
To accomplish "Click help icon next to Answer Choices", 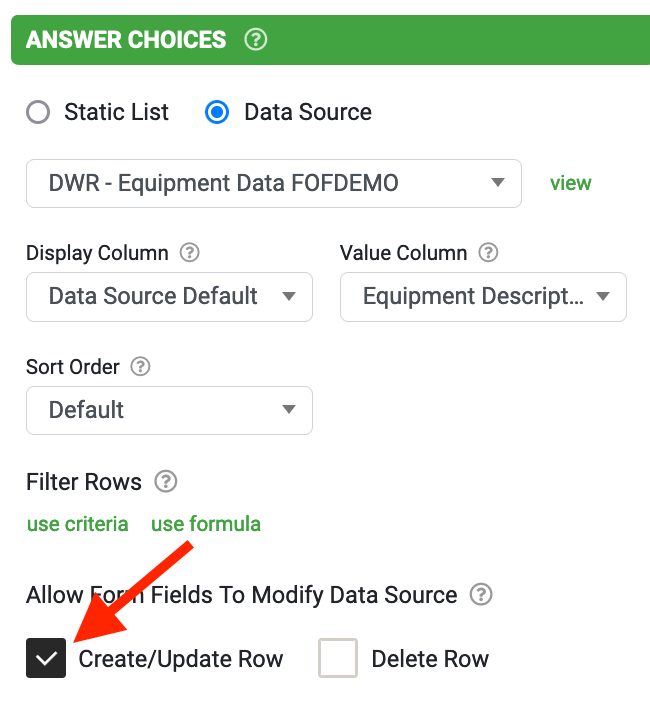I will (256, 40).
